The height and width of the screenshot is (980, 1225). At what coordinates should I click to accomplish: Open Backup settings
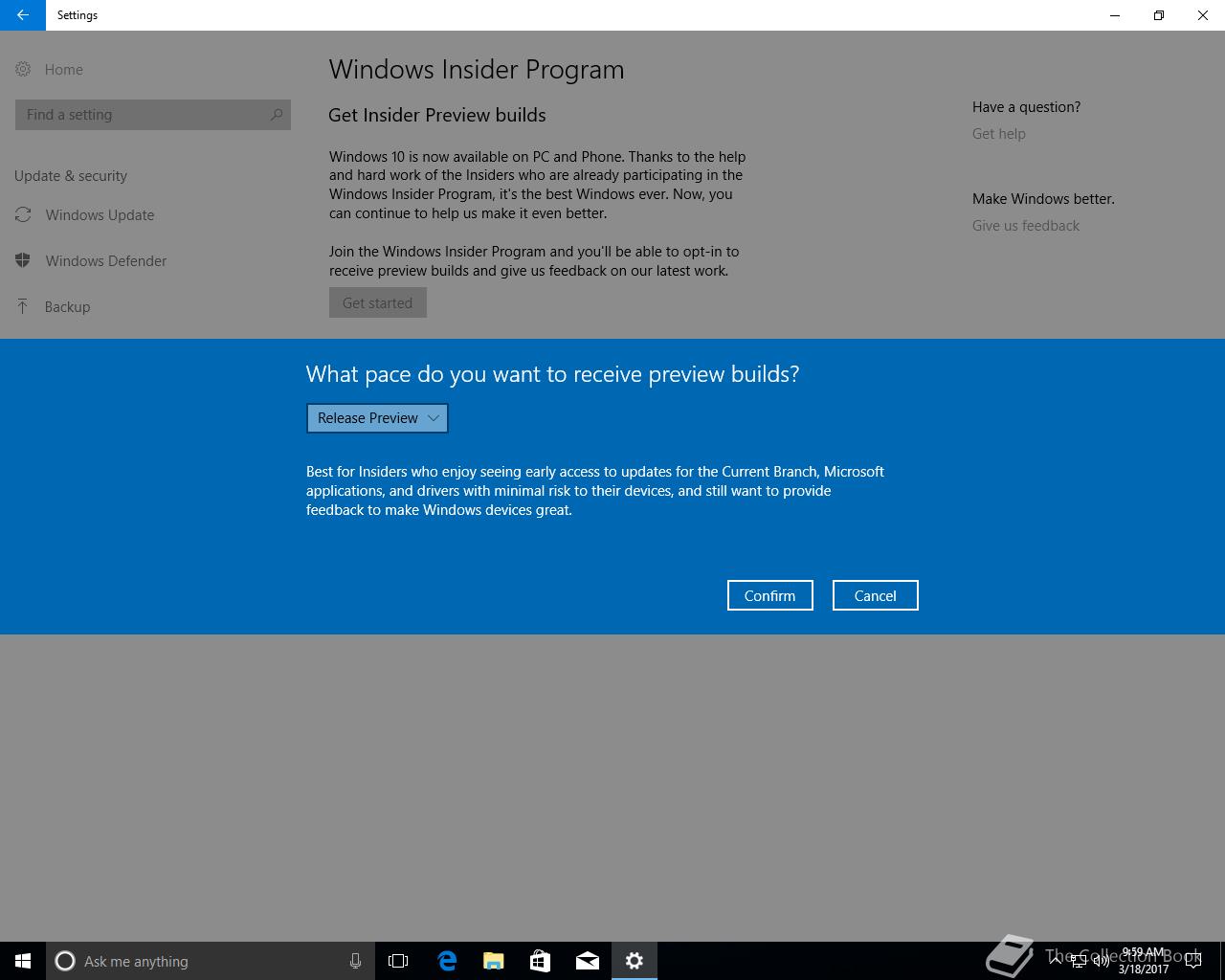click(67, 306)
